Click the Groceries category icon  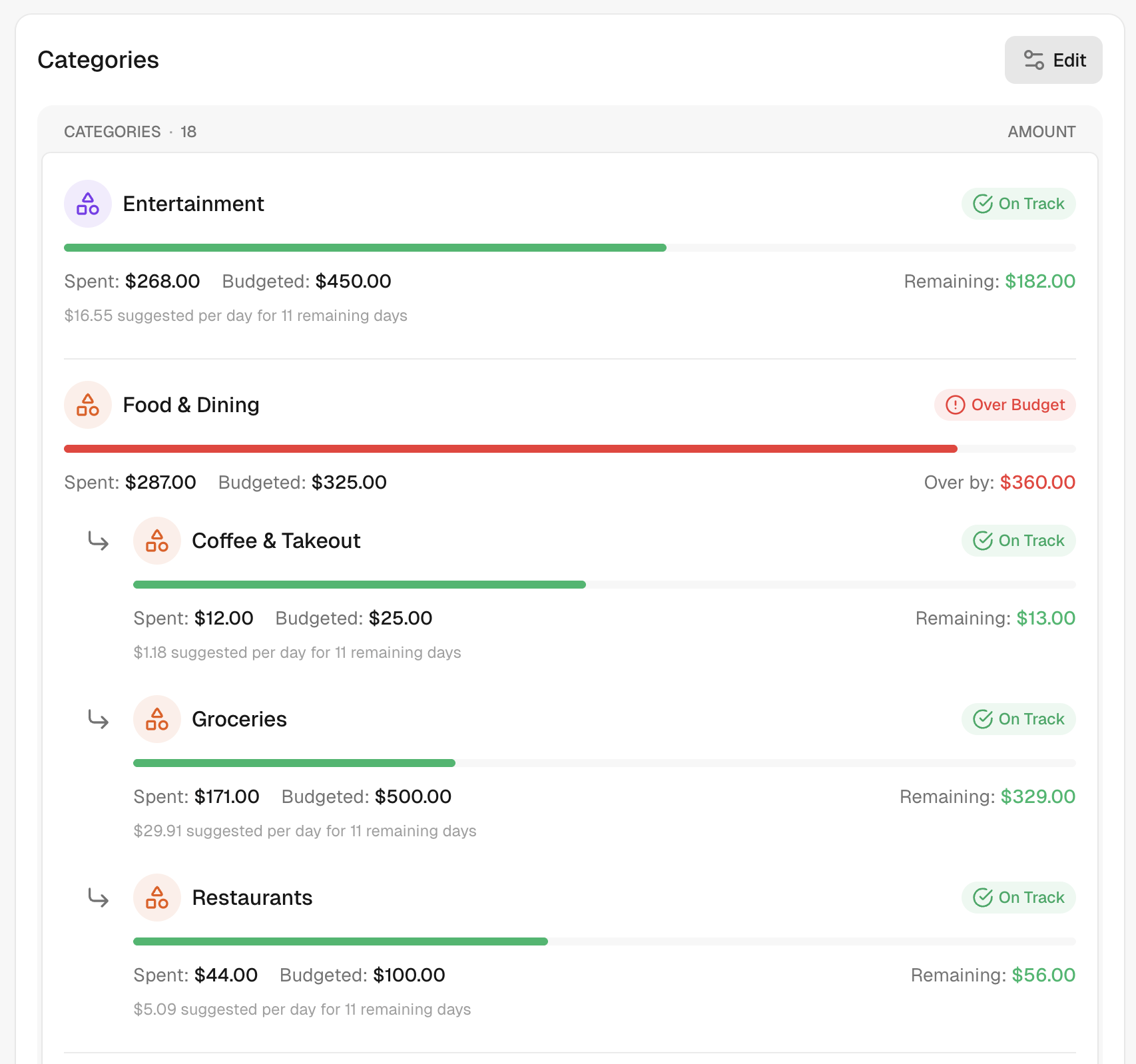click(x=157, y=719)
